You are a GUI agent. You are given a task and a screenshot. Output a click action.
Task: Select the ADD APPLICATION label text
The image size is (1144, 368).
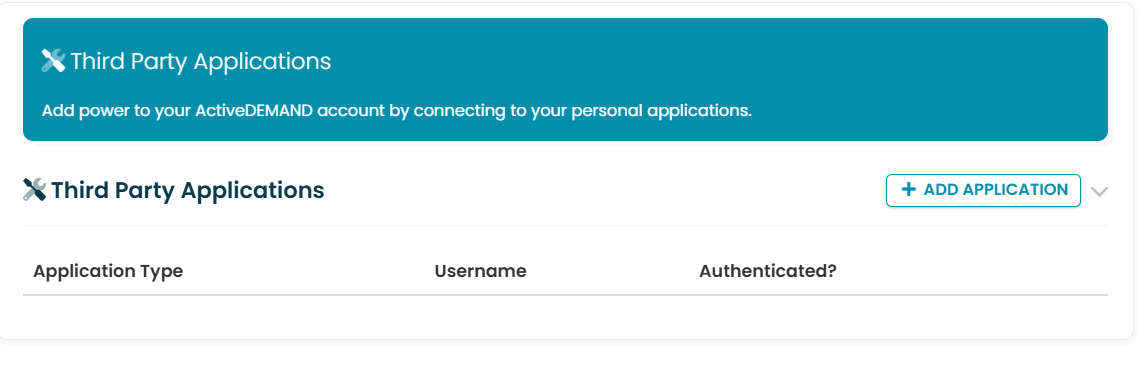(x=996, y=190)
